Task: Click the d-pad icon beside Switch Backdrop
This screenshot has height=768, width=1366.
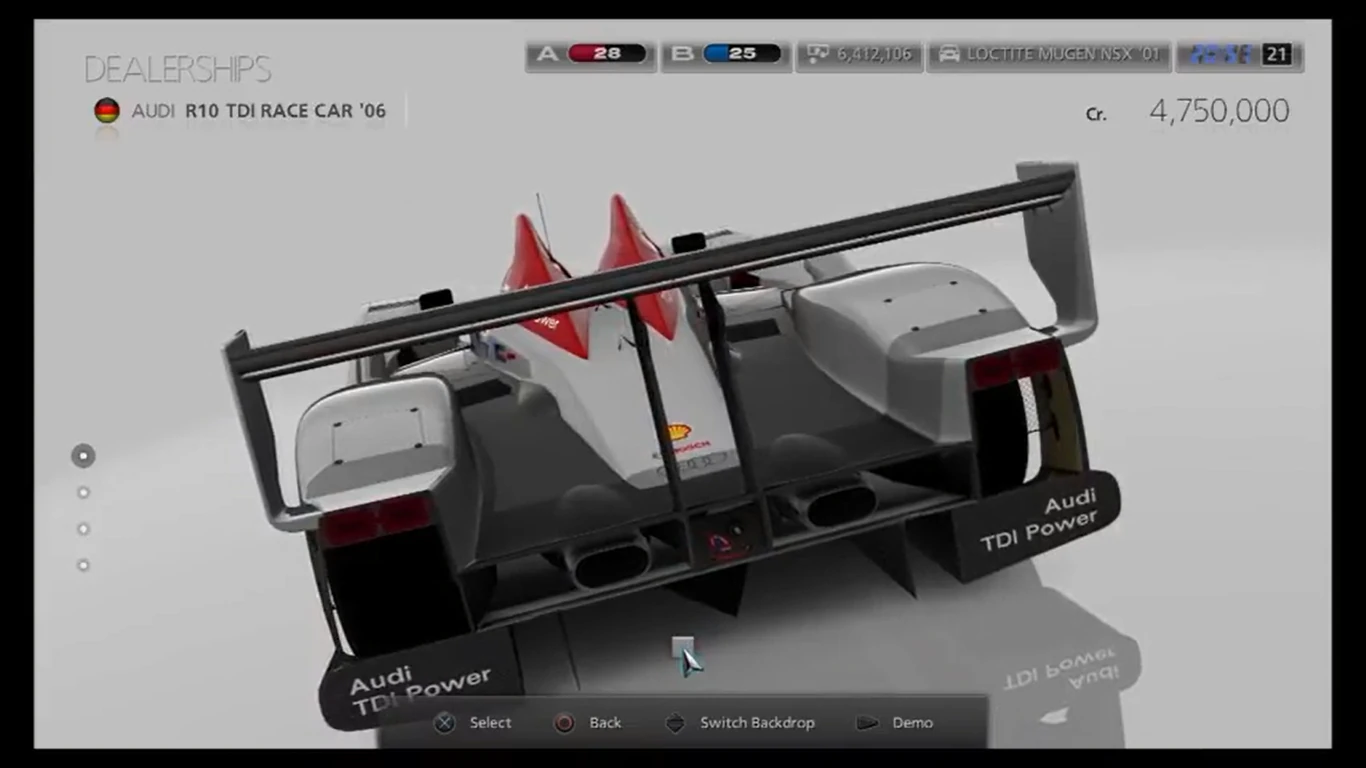Action: [x=676, y=723]
